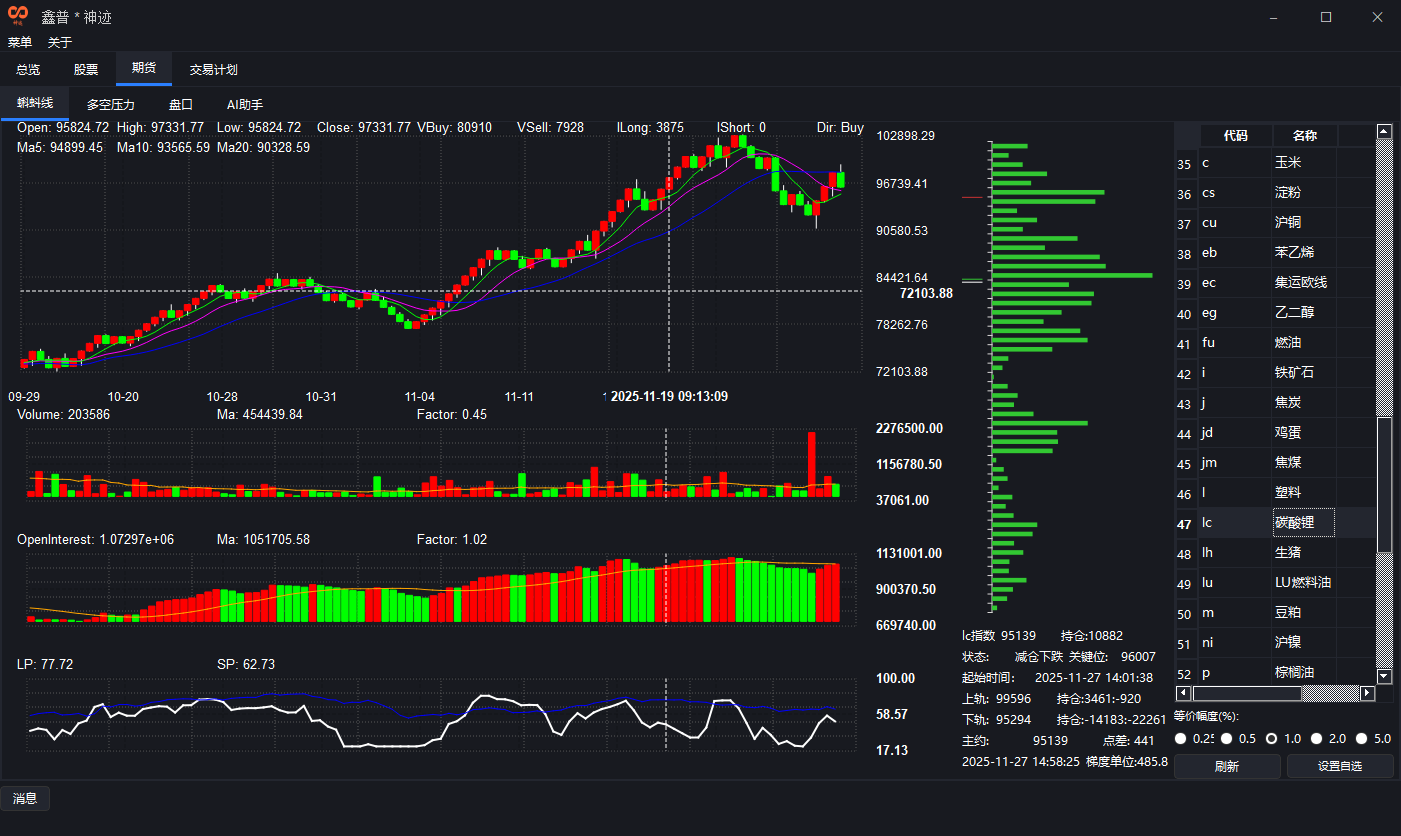Click the 代码 column header

point(1235,136)
